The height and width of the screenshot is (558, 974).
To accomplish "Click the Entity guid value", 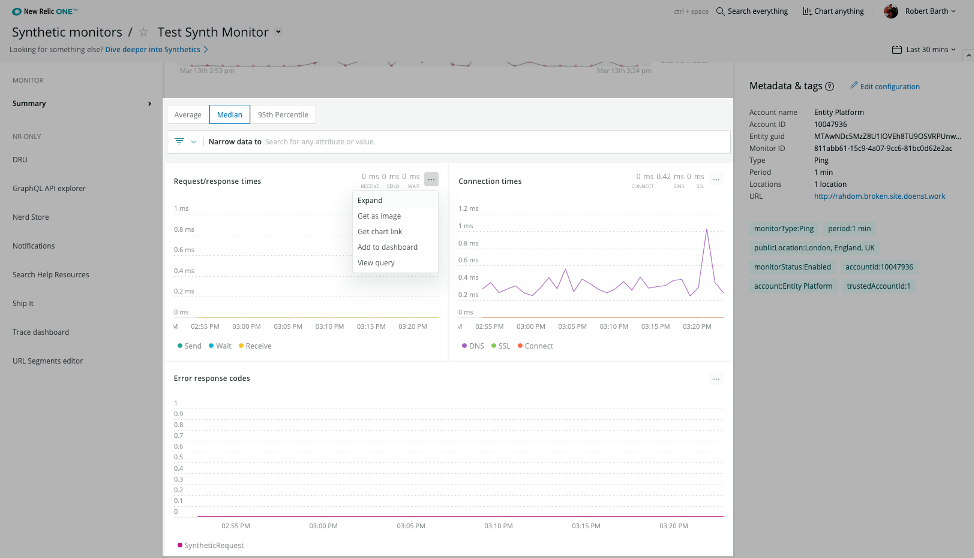I will coord(888,137).
